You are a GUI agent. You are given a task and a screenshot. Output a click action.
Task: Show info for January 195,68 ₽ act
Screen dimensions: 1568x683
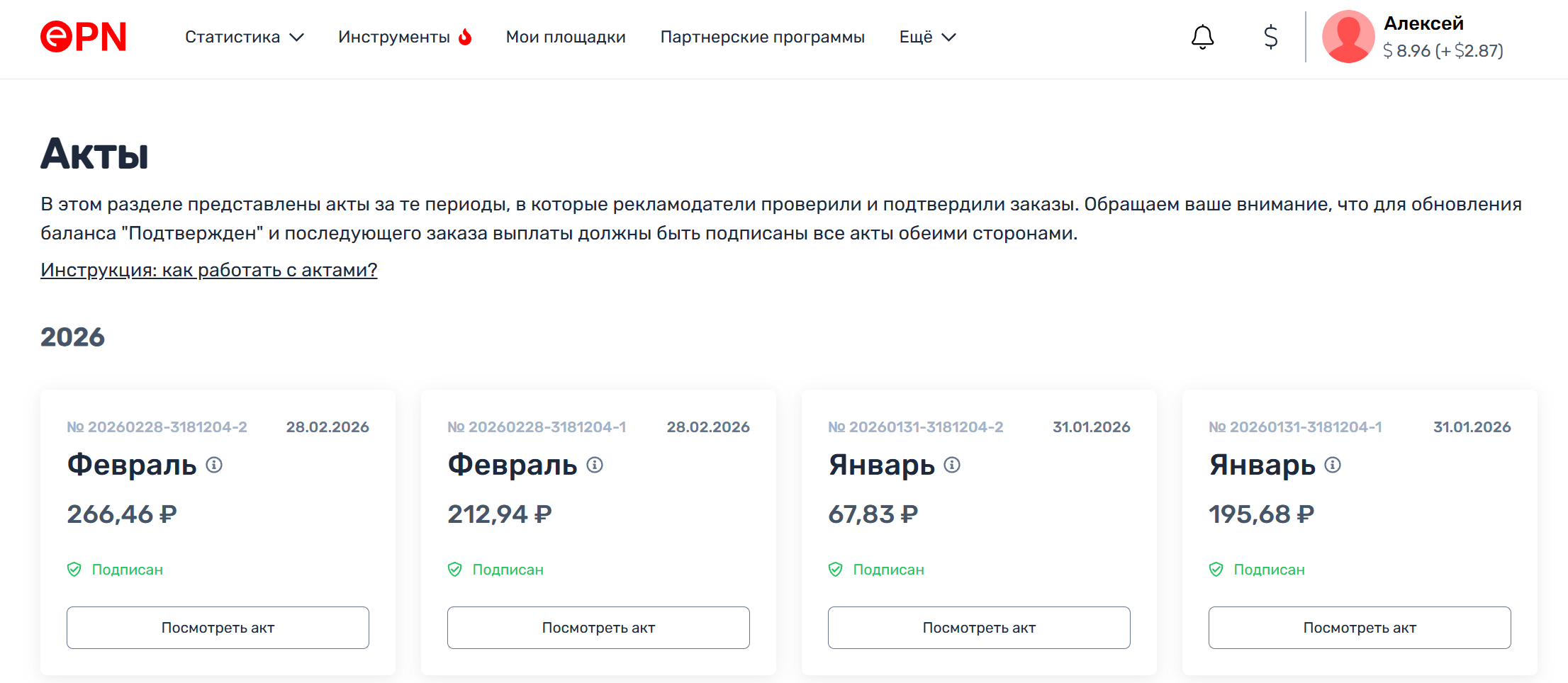click(1333, 465)
